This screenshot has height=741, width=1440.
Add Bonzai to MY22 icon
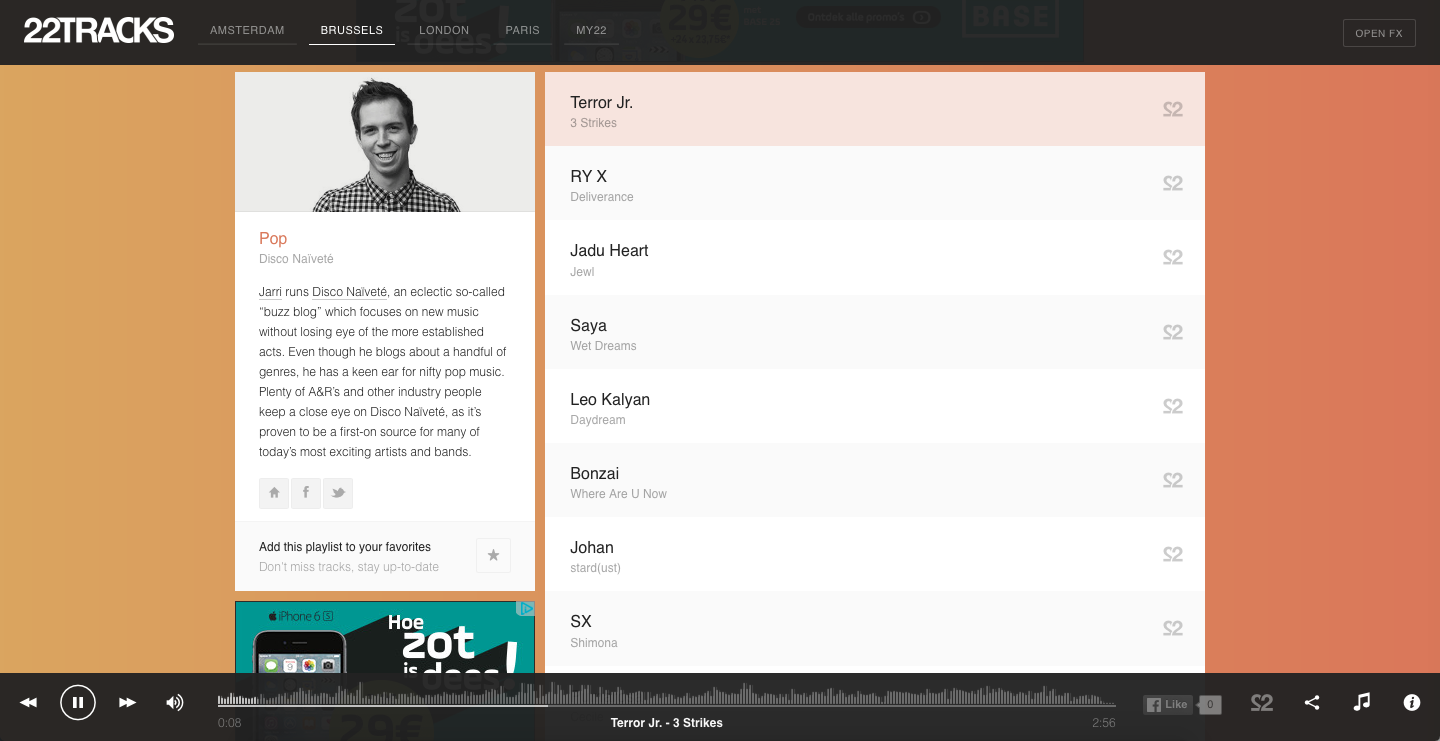point(1173,480)
